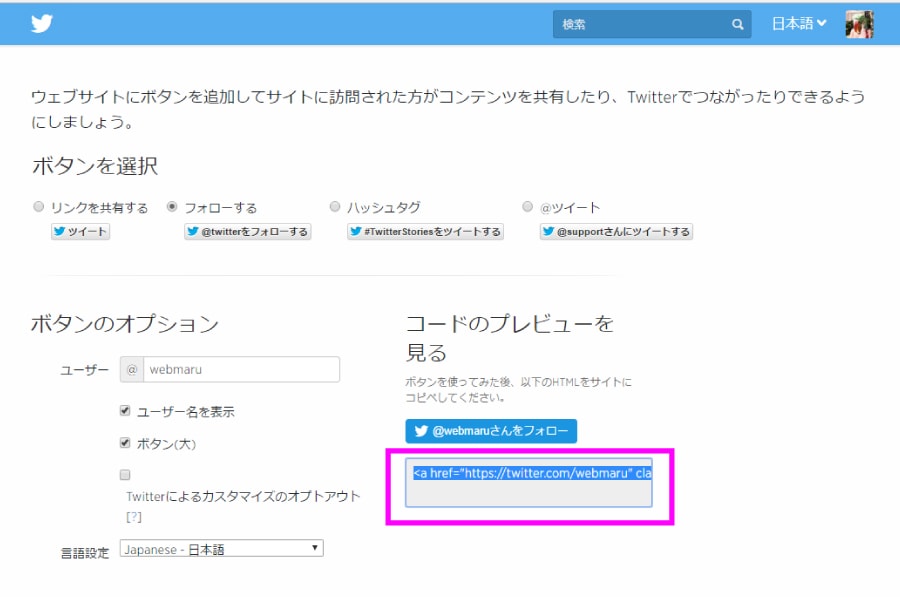
Task: Select the @ツイート radio button
Action: pyautogui.click(x=527, y=207)
